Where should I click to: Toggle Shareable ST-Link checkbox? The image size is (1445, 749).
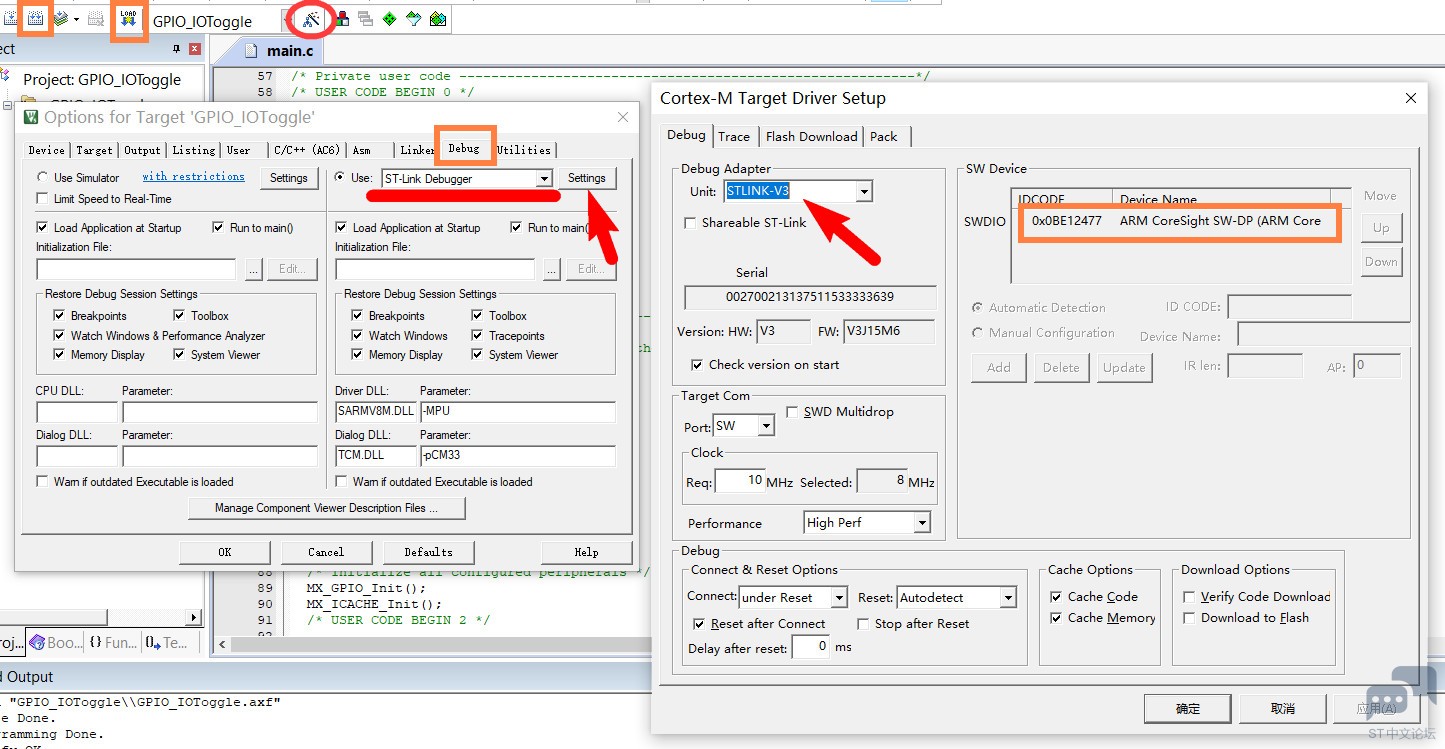690,223
